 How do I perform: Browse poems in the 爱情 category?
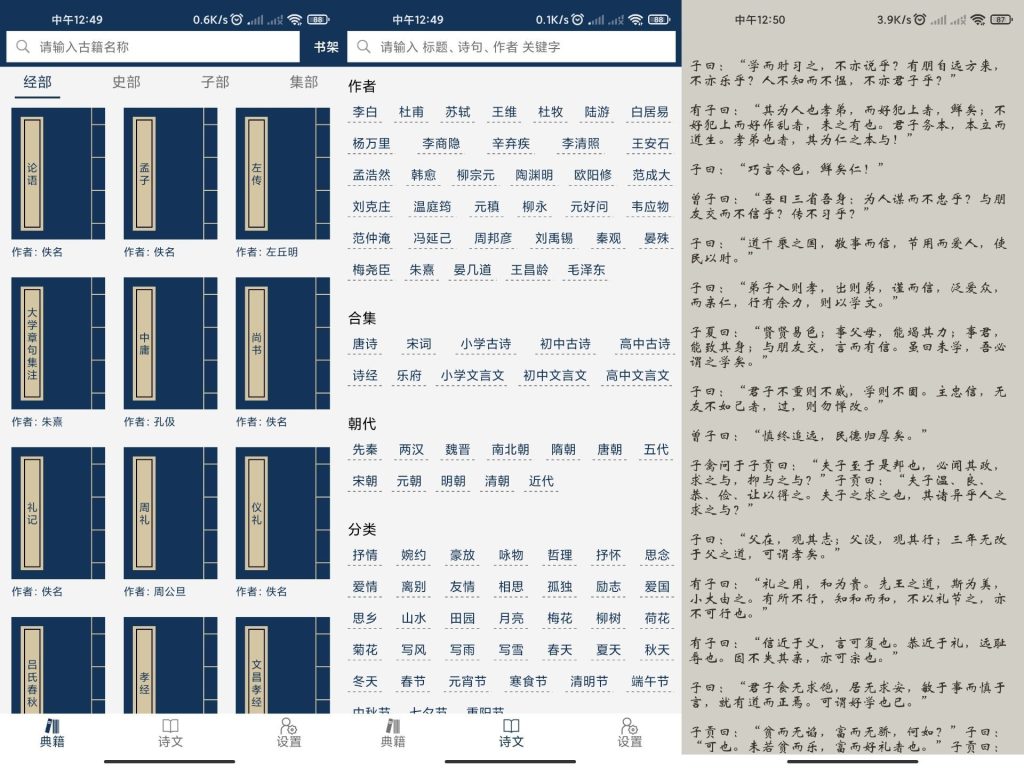click(368, 587)
